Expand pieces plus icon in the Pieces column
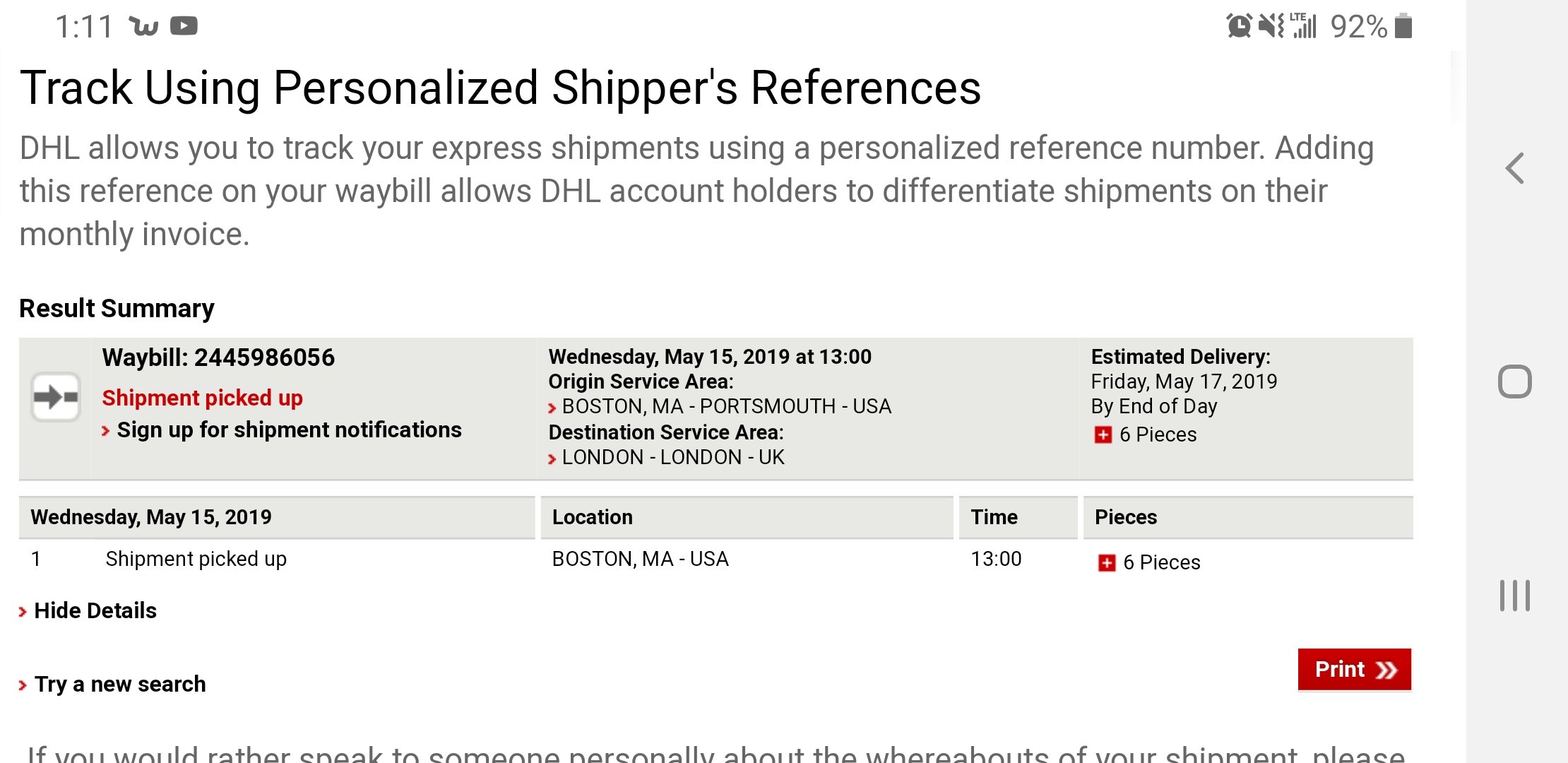 (1107, 563)
